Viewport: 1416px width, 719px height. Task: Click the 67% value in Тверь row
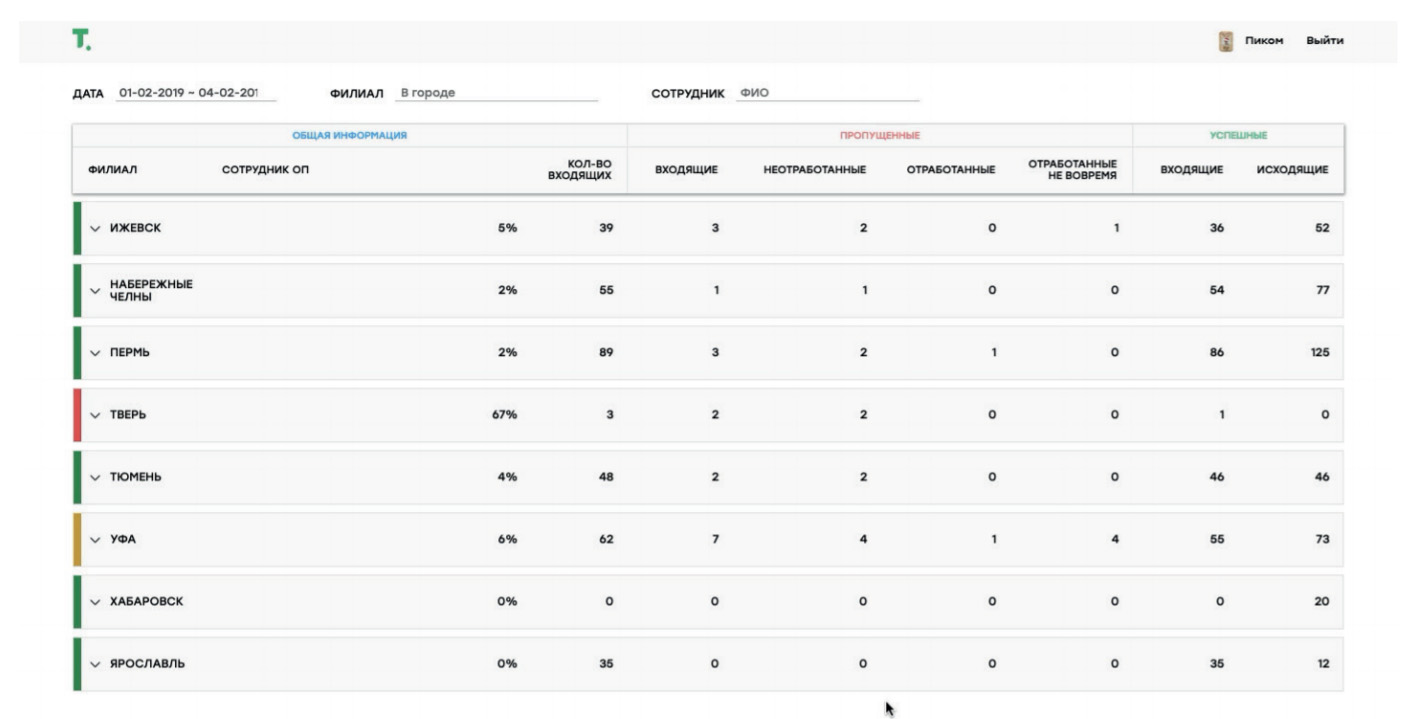coord(504,415)
